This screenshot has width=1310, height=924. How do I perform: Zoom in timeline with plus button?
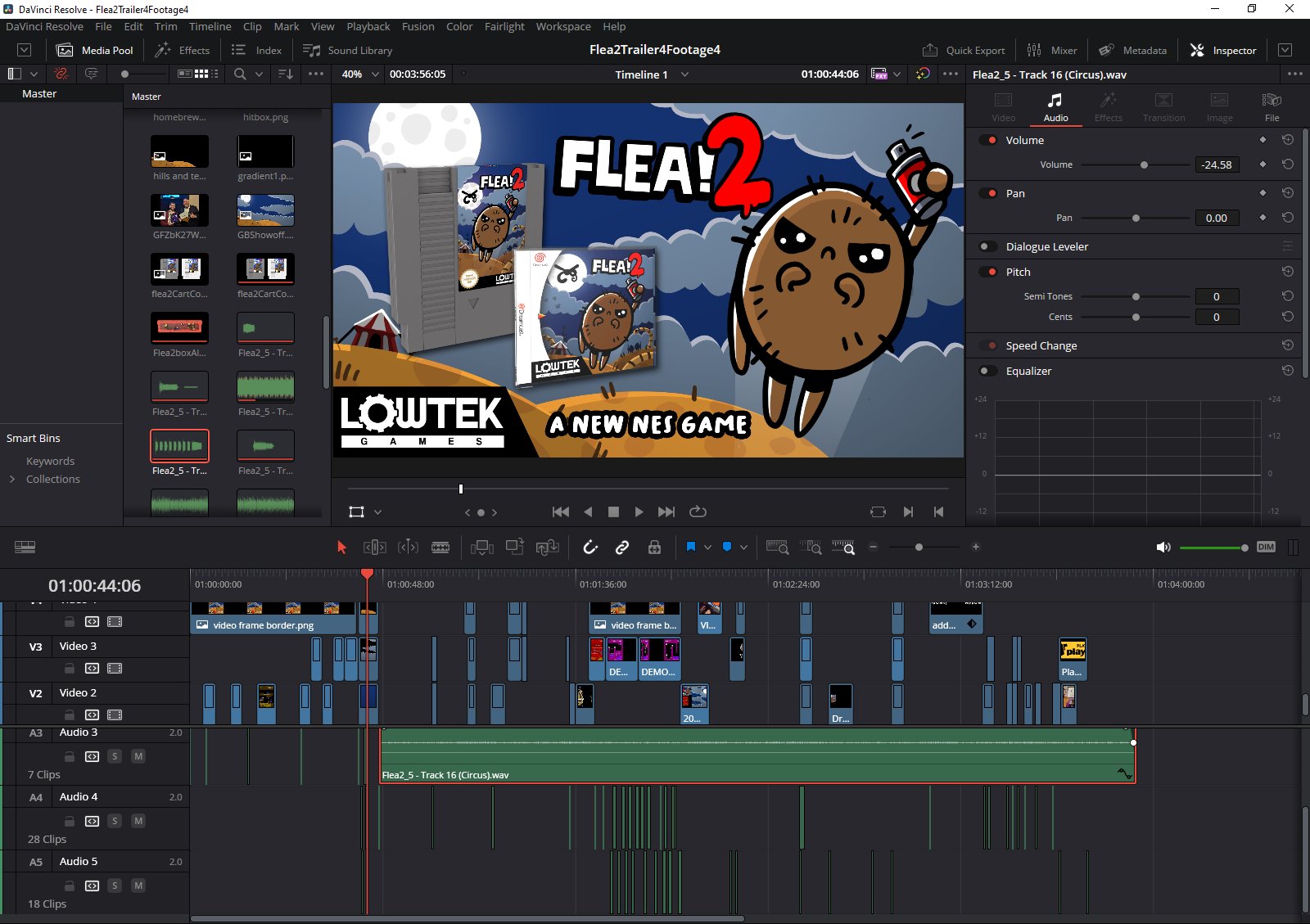(x=976, y=547)
